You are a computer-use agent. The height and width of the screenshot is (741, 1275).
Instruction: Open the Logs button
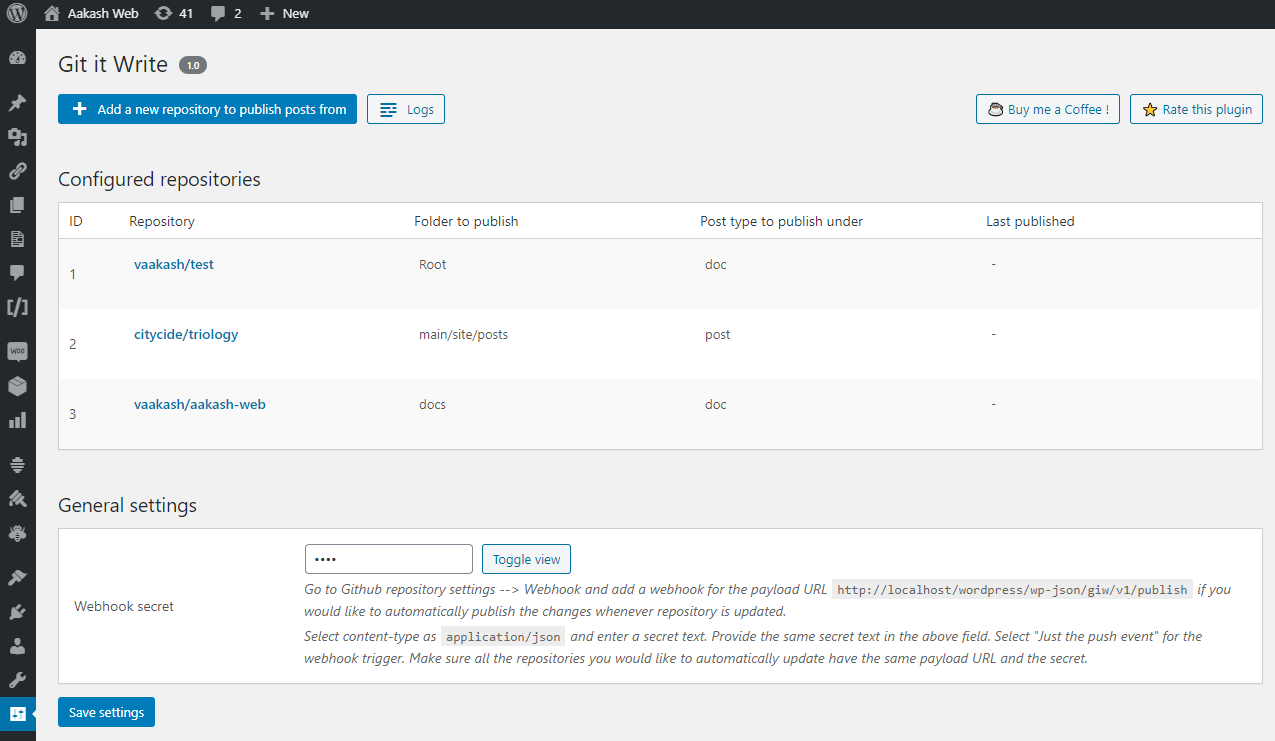tap(406, 109)
